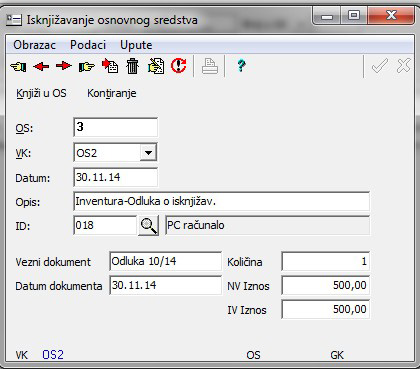Open the Upute menu

[136, 45]
